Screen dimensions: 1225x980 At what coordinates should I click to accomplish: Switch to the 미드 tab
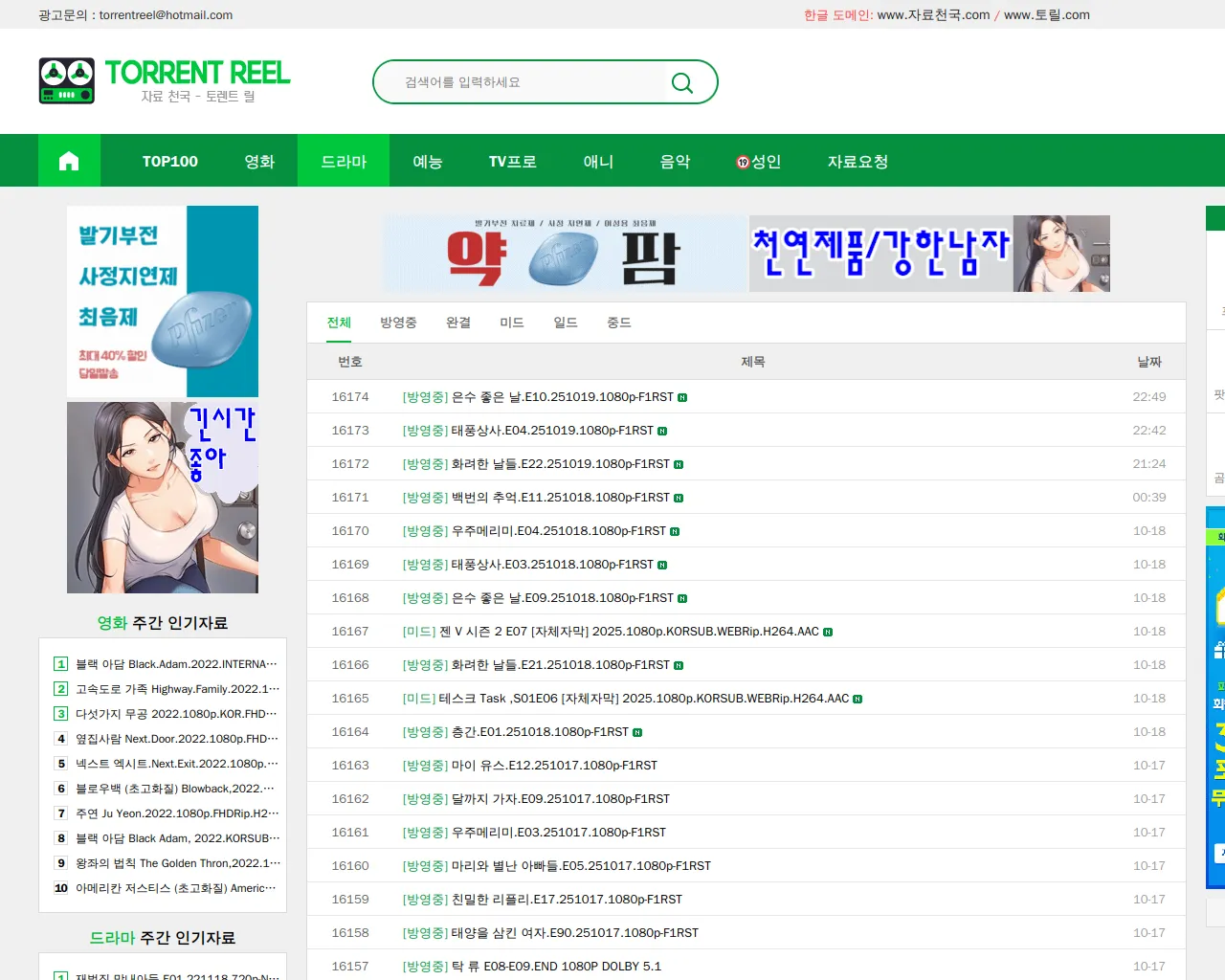512,323
